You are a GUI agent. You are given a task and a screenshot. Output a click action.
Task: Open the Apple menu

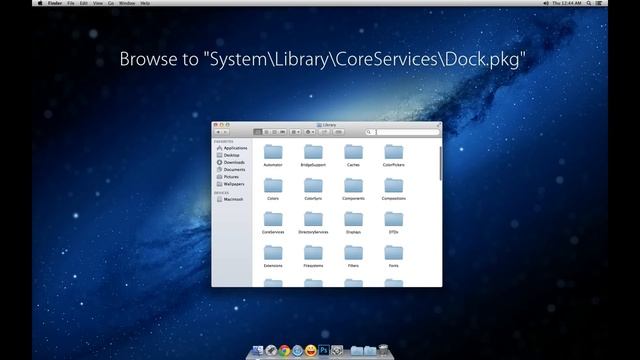pyautogui.click(x=40, y=3)
